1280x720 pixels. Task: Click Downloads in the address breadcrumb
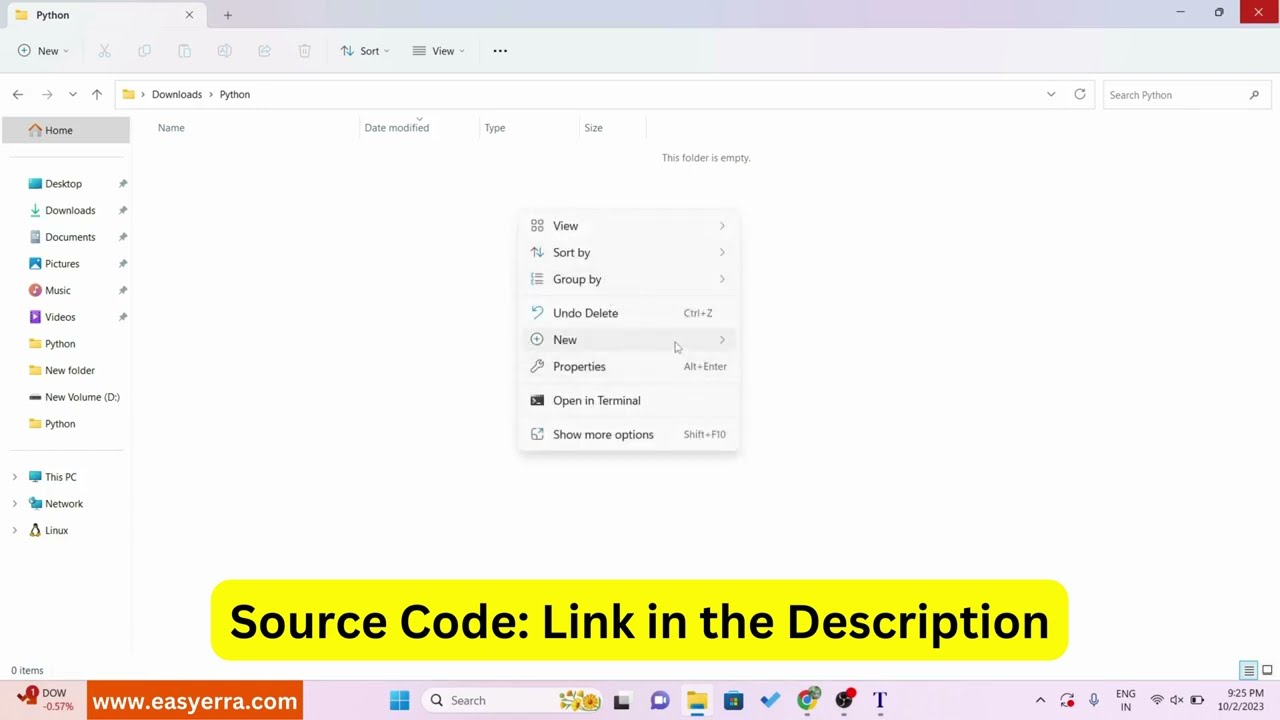click(177, 94)
